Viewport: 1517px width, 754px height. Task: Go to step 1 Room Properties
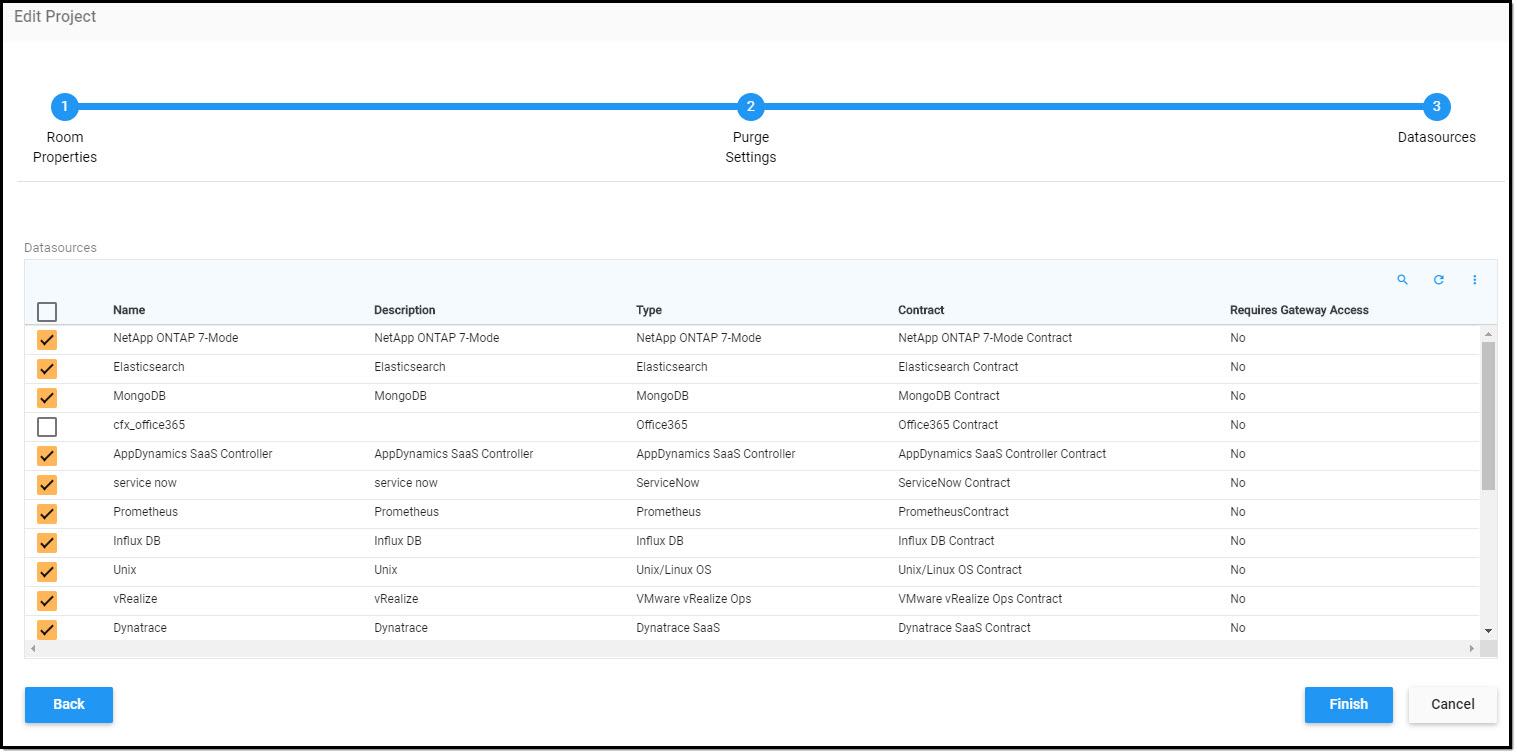(64, 107)
